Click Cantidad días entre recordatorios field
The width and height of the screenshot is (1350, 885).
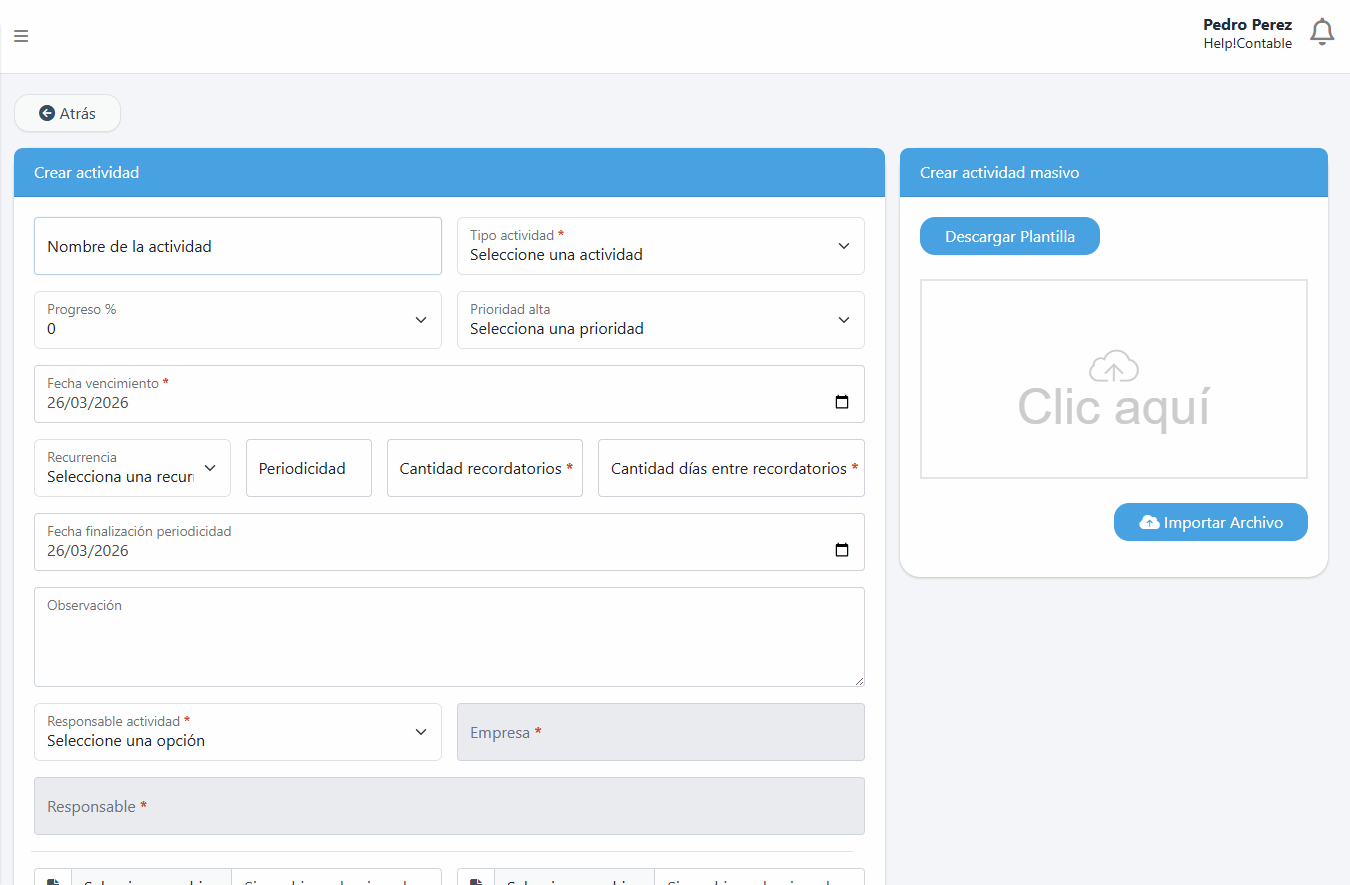tap(731, 468)
